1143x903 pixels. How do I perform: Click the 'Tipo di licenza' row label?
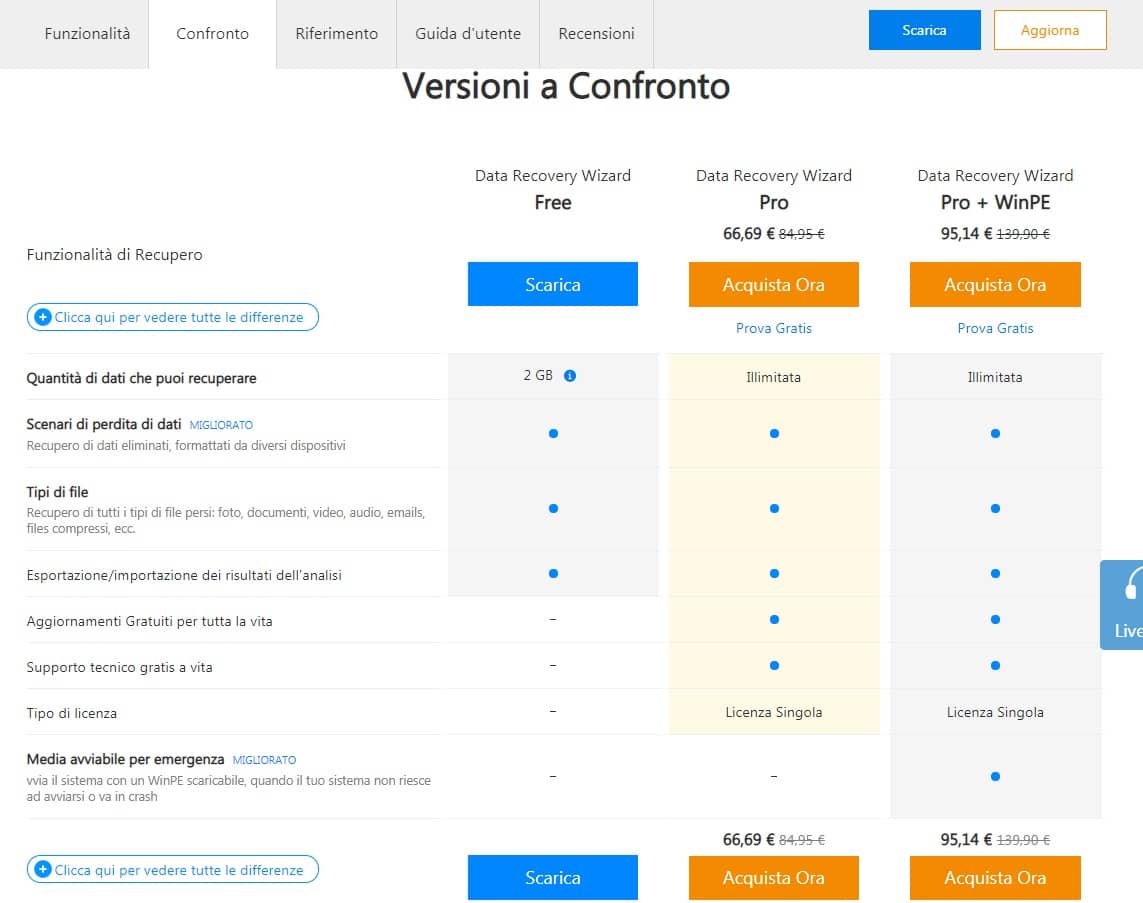pyautogui.click(x=71, y=713)
